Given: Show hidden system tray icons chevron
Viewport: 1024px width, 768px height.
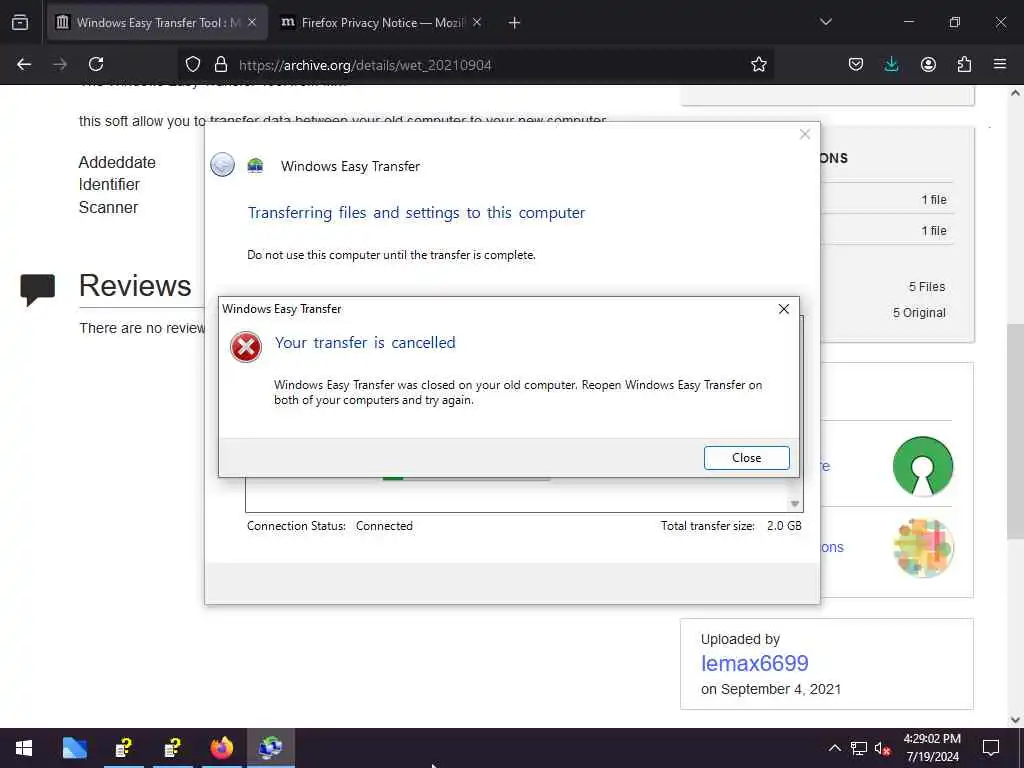Looking at the screenshot, I should [835, 748].
